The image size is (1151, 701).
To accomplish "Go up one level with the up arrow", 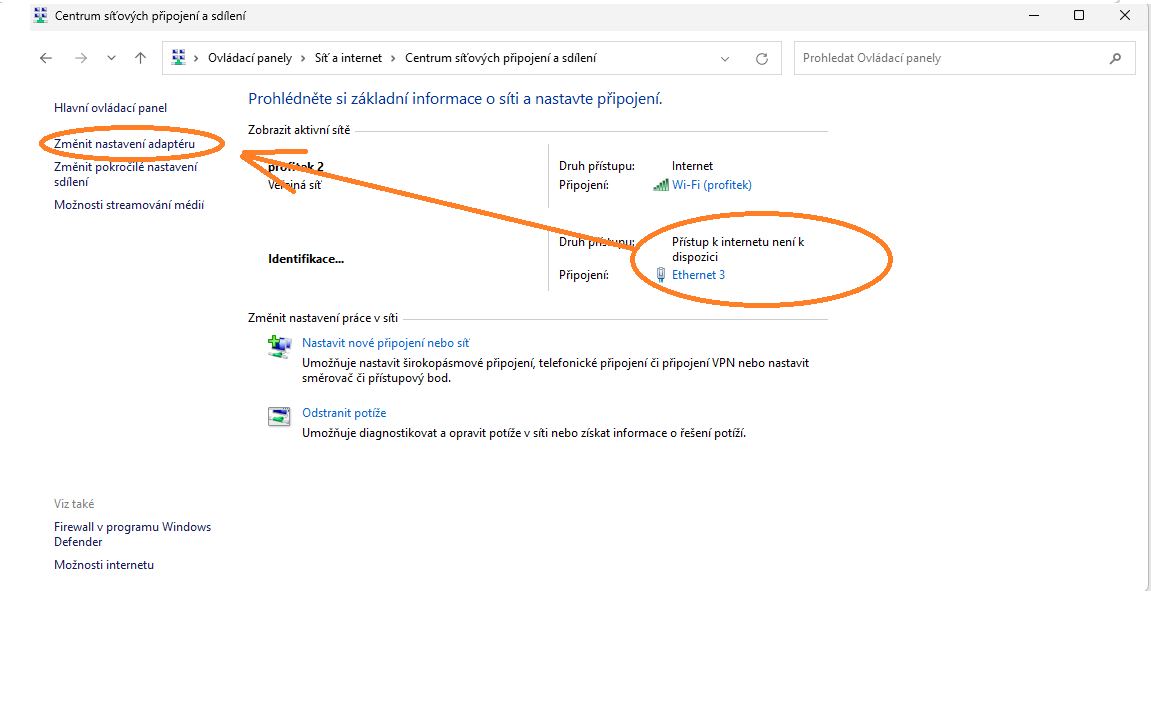I will [x=140, y=58].
